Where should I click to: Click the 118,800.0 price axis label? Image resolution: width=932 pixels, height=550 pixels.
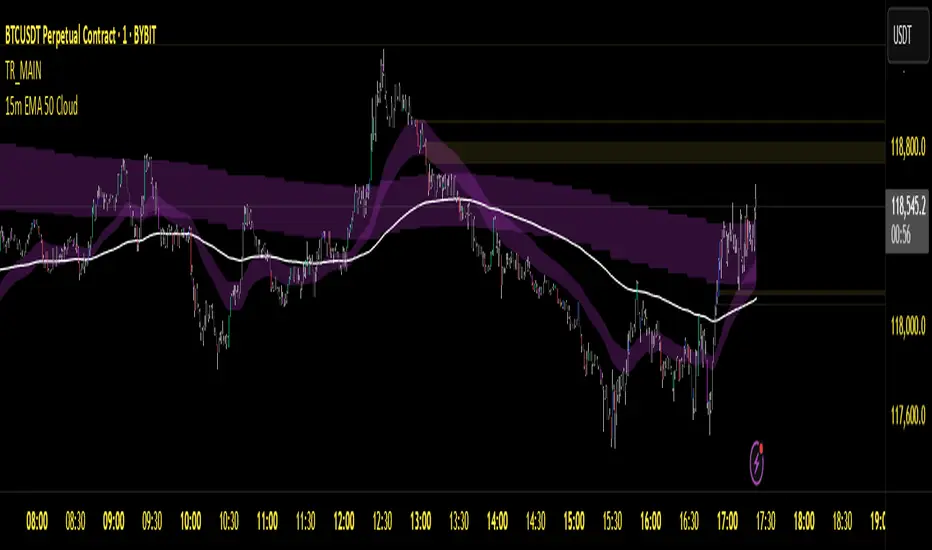[908, 147]
